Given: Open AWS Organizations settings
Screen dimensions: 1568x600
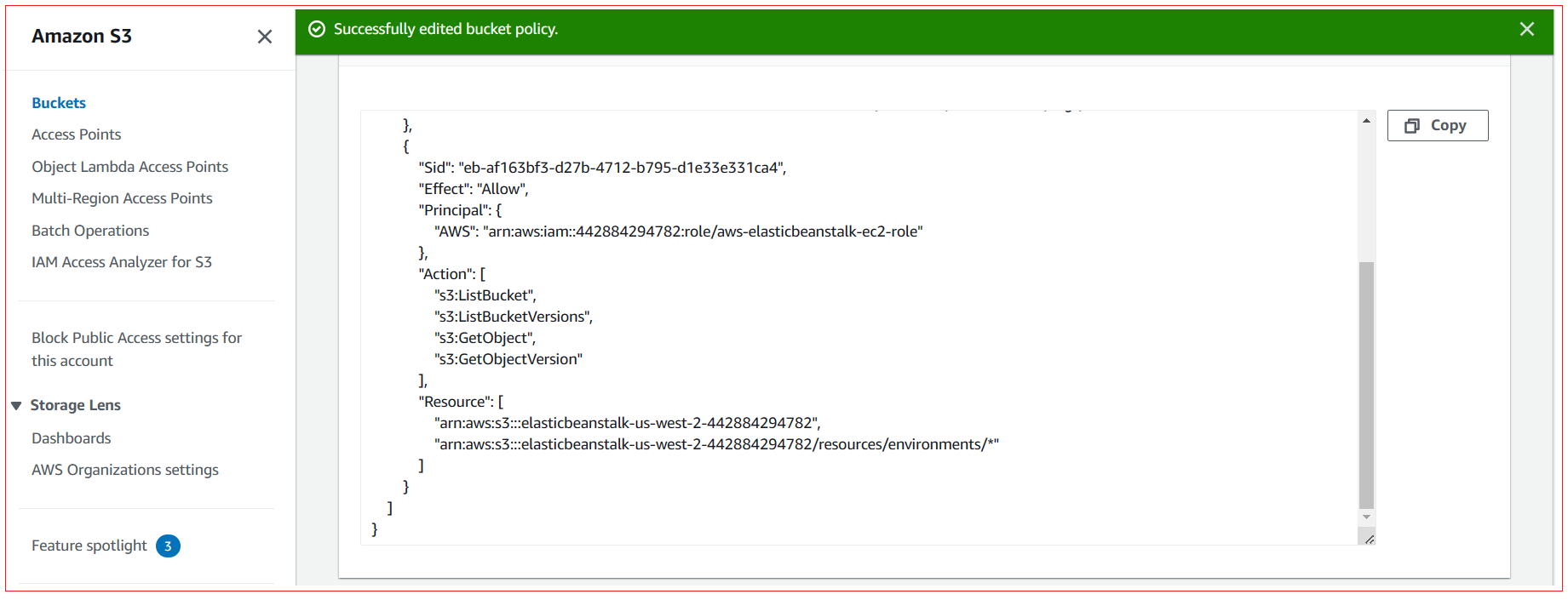Looking at the screenshot, I should coord(125,470).
